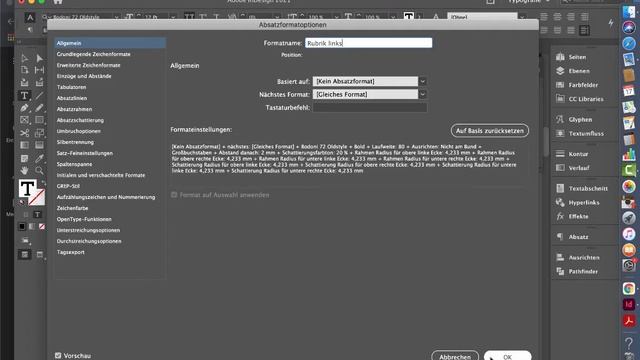Click the large fill color swatch with T
This screenshot has width=640, height=360.
click(x=27, y=188)
